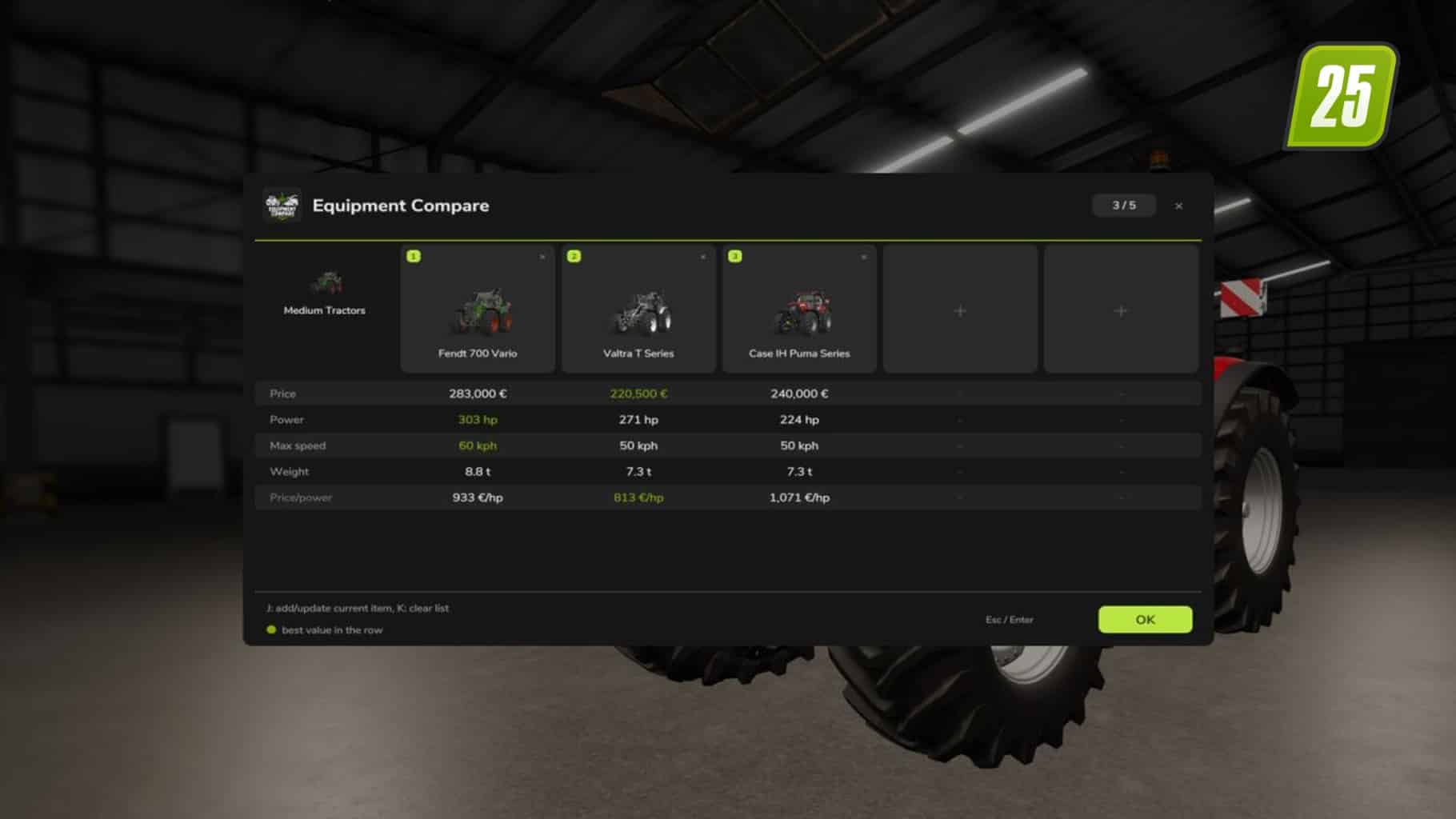Click the Weight row label
Viewport: 1456px width, 819px height.
click(289, 471)
